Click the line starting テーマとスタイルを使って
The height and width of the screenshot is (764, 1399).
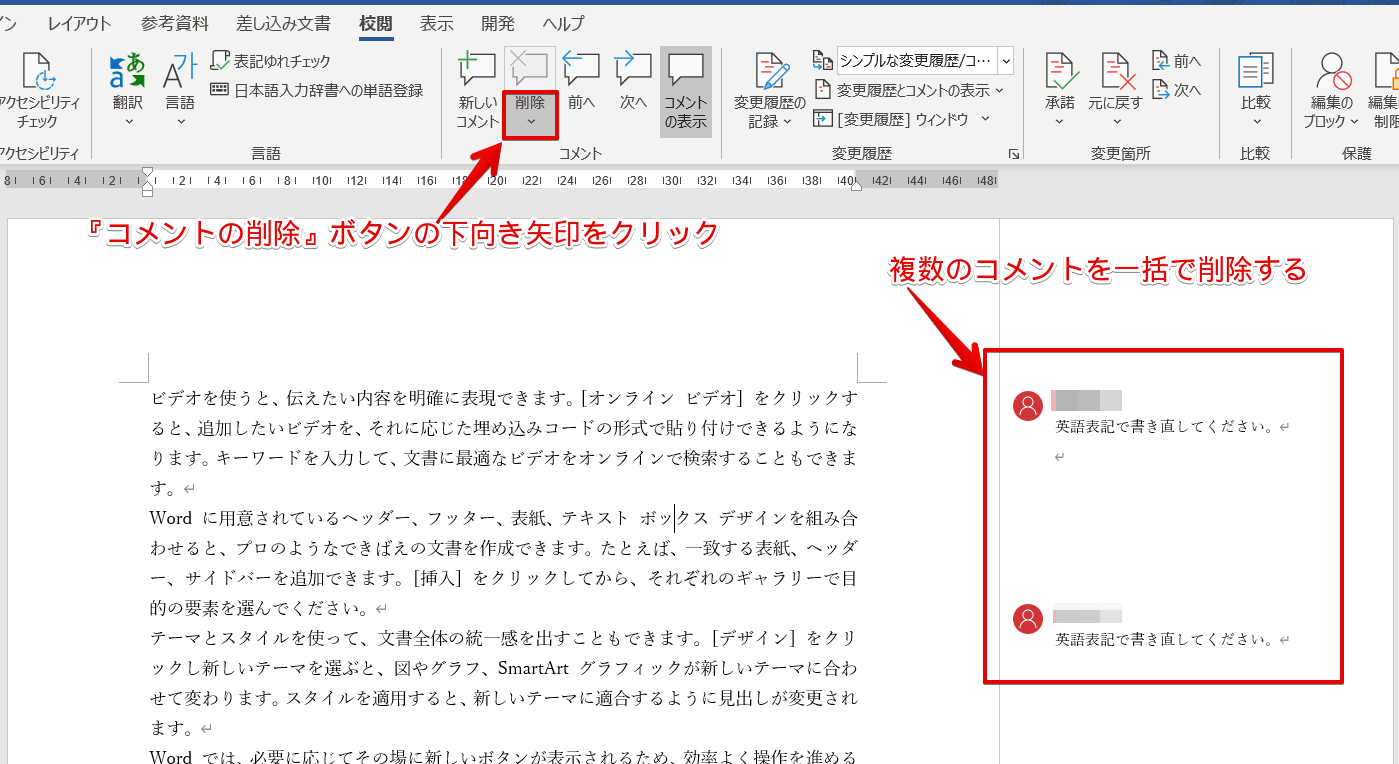[504, 638]
